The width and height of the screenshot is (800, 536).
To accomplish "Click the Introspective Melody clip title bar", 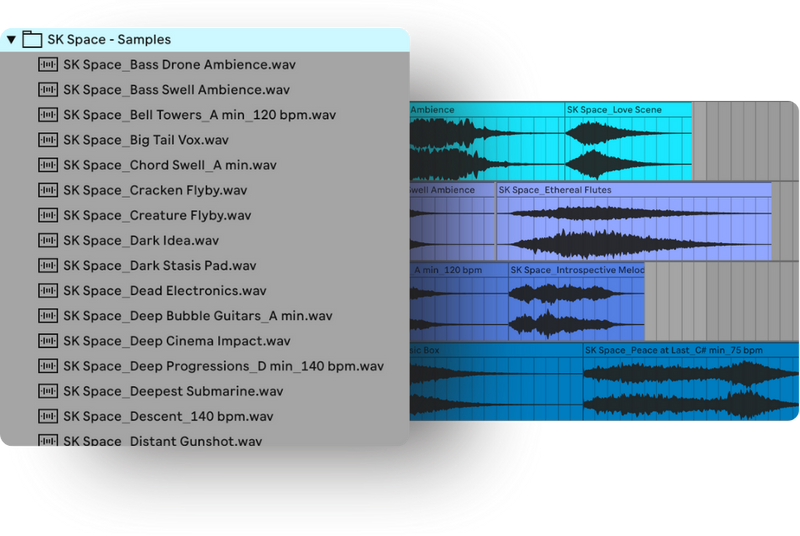I will 577,270.
